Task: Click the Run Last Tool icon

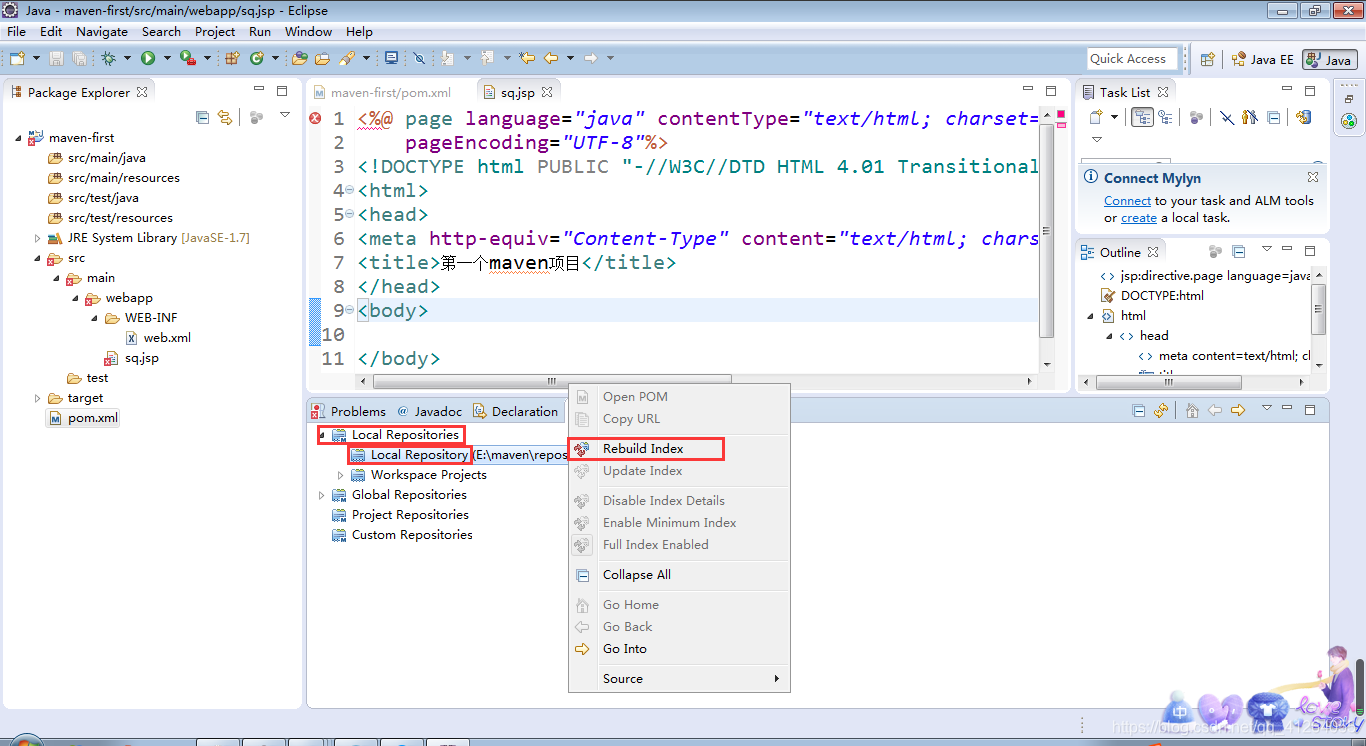Action: coord(187,58)
